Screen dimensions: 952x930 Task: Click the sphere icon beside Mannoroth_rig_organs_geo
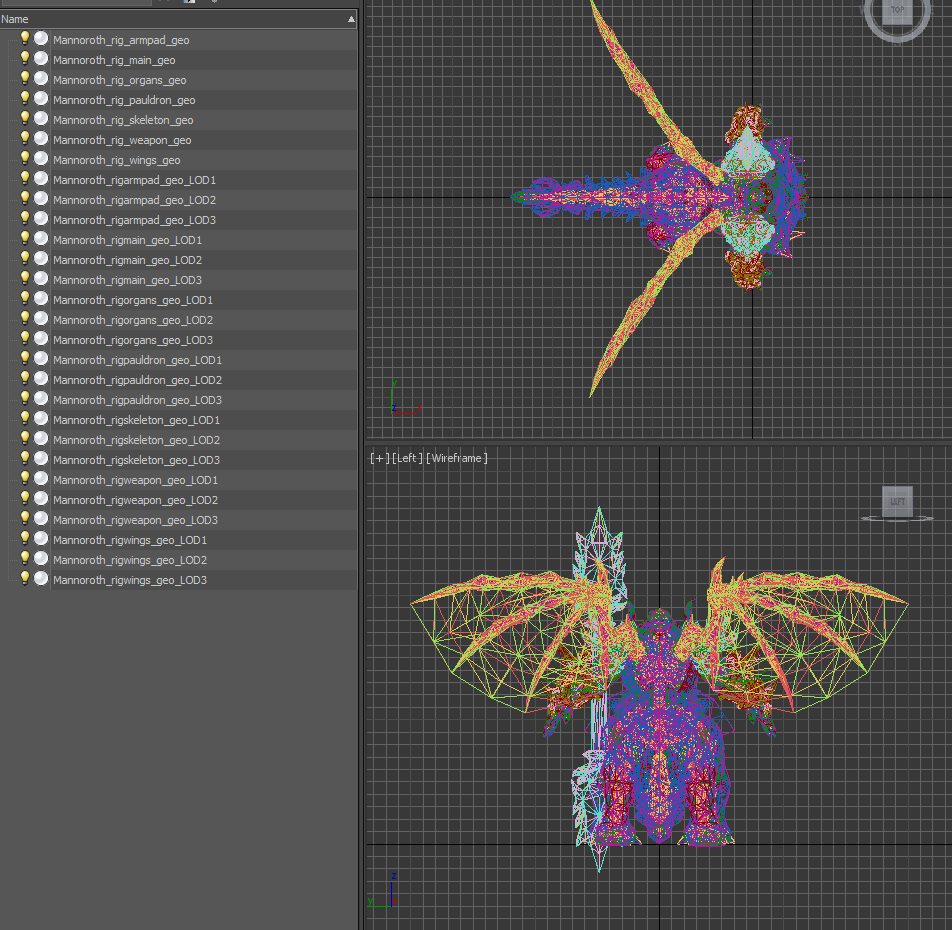pos(41,79)
